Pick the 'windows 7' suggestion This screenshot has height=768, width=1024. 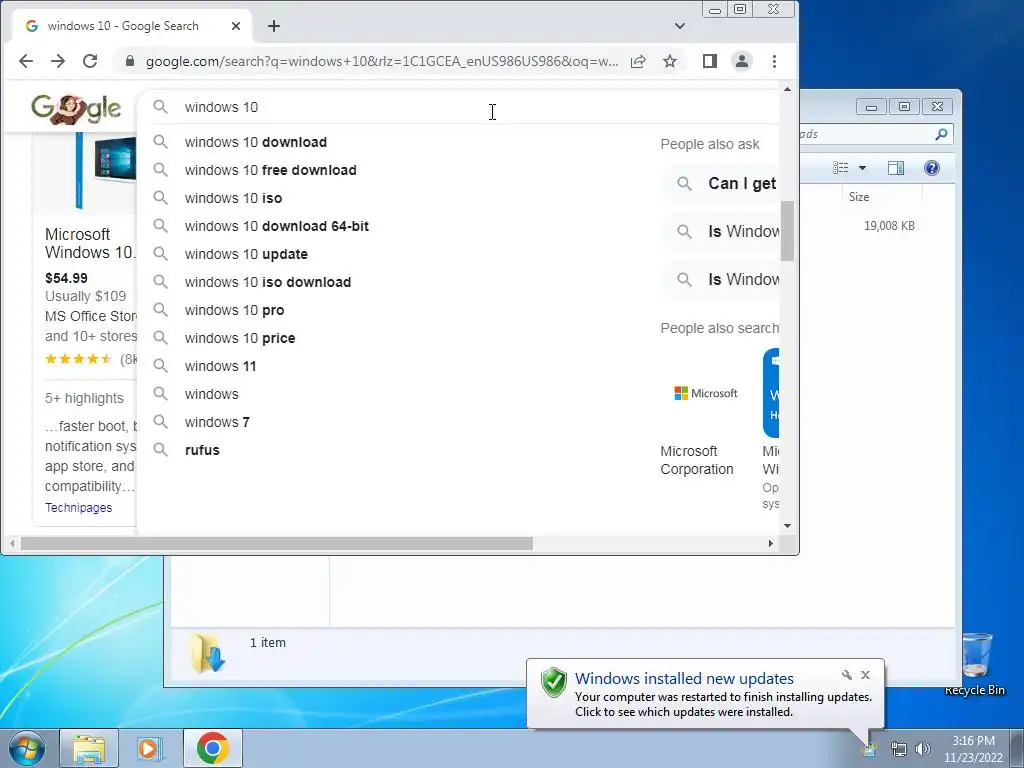217,423
